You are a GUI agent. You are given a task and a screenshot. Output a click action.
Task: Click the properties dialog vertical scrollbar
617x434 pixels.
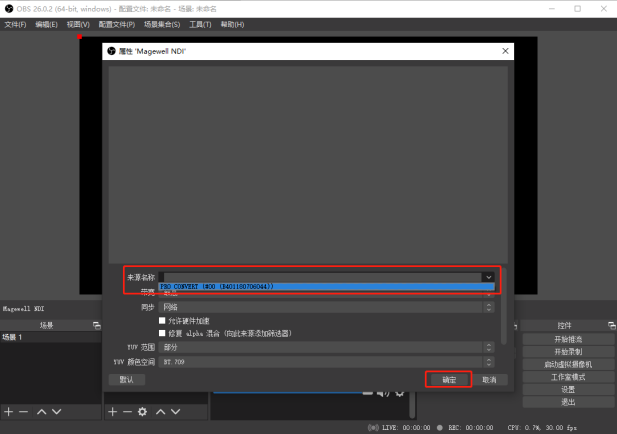click(504, 307)
